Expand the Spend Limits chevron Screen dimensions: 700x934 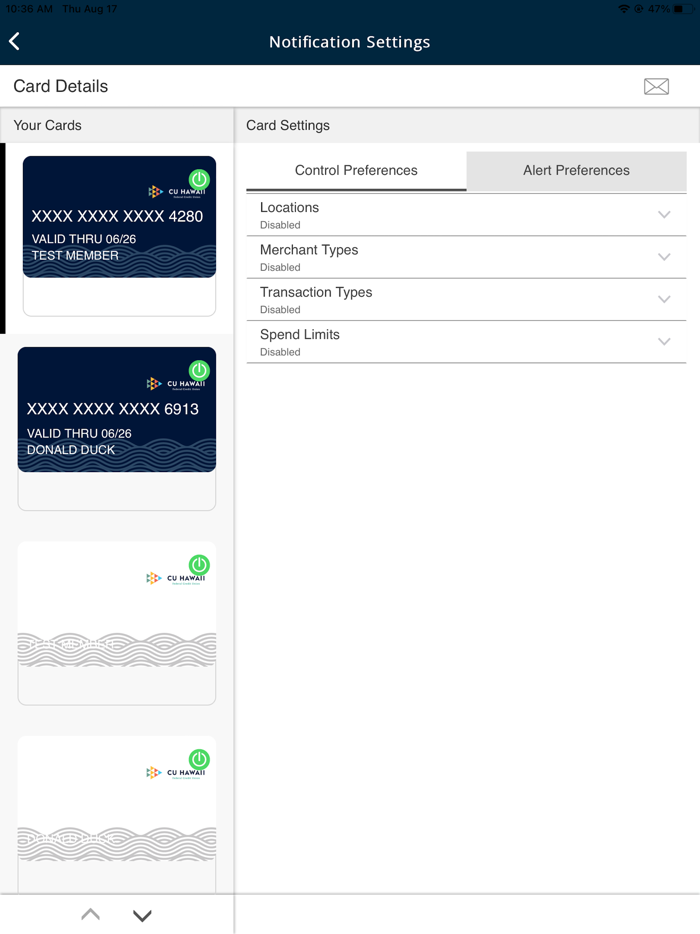[x=664, y=341]
